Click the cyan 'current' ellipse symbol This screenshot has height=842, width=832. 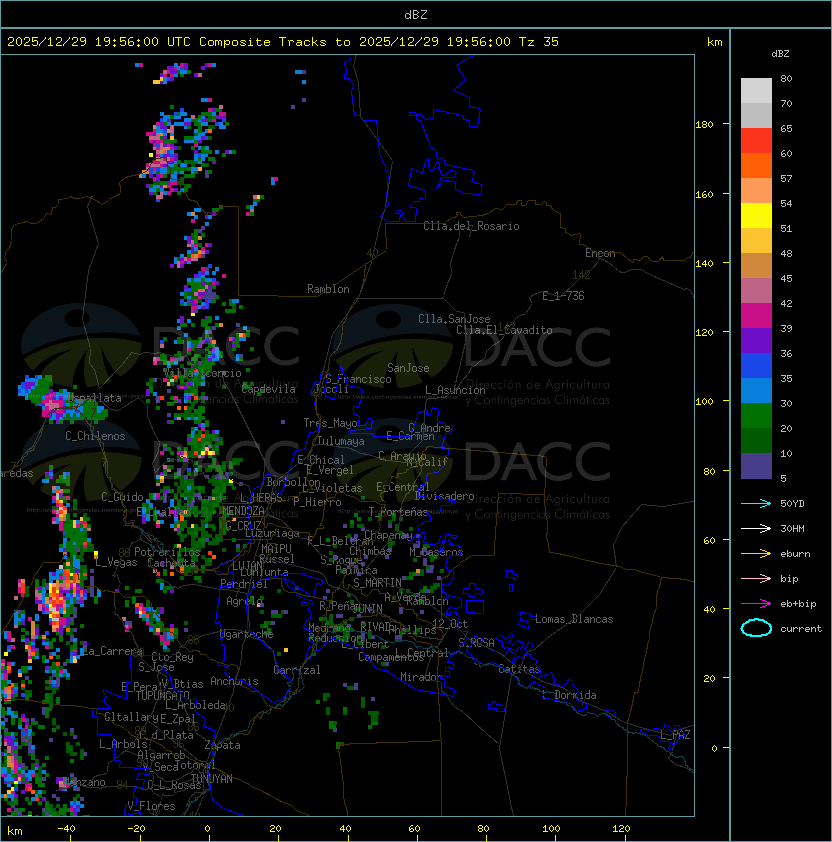756,628
